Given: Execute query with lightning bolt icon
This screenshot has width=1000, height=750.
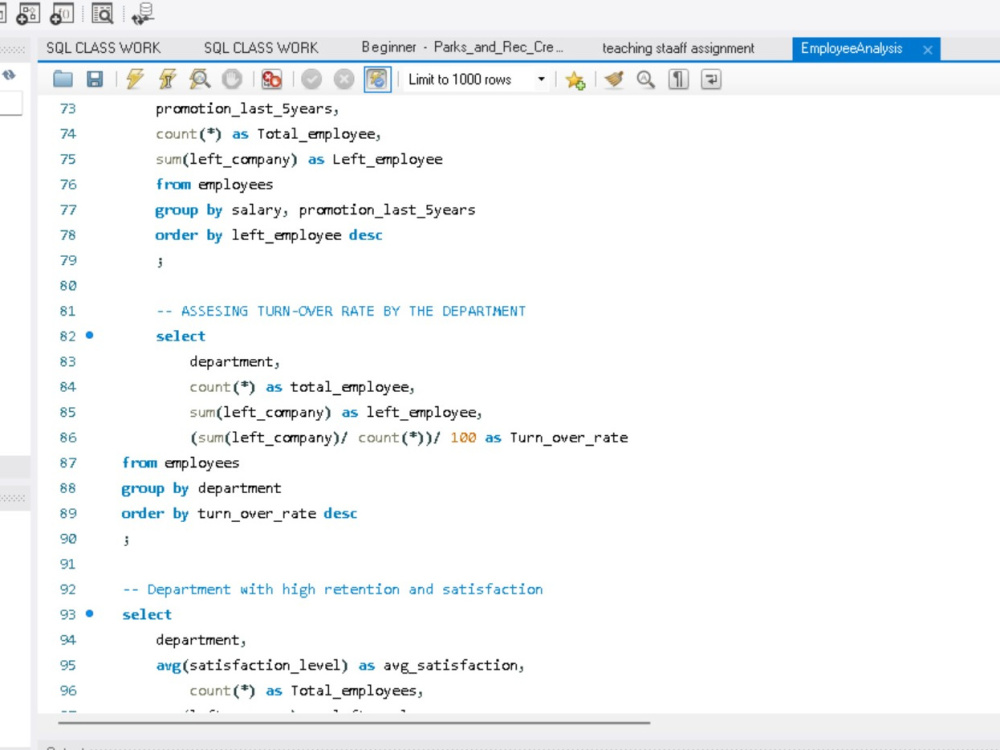Looking at the screenshot, I should point(135,79).
